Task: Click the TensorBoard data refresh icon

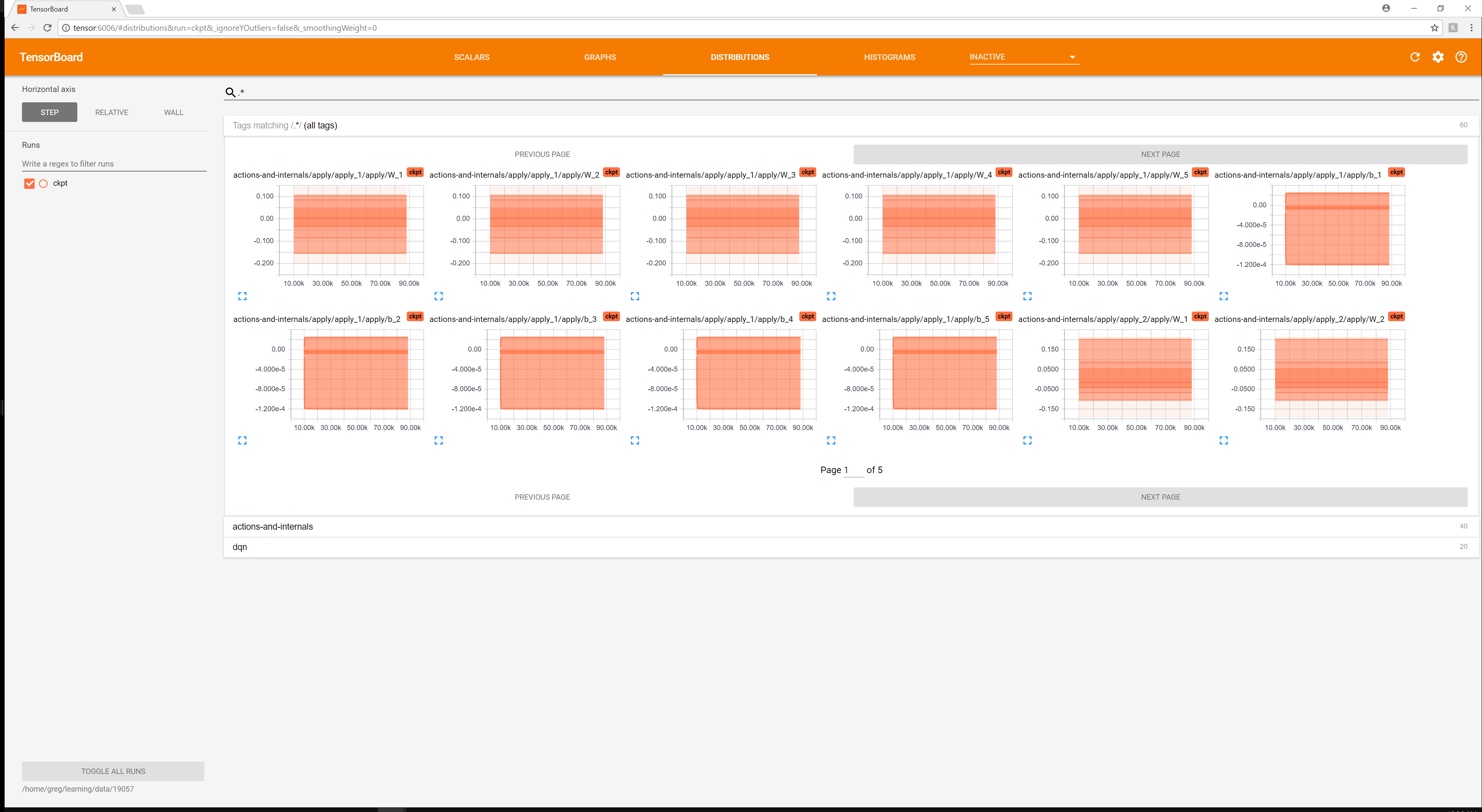Action: [1415, 57]
